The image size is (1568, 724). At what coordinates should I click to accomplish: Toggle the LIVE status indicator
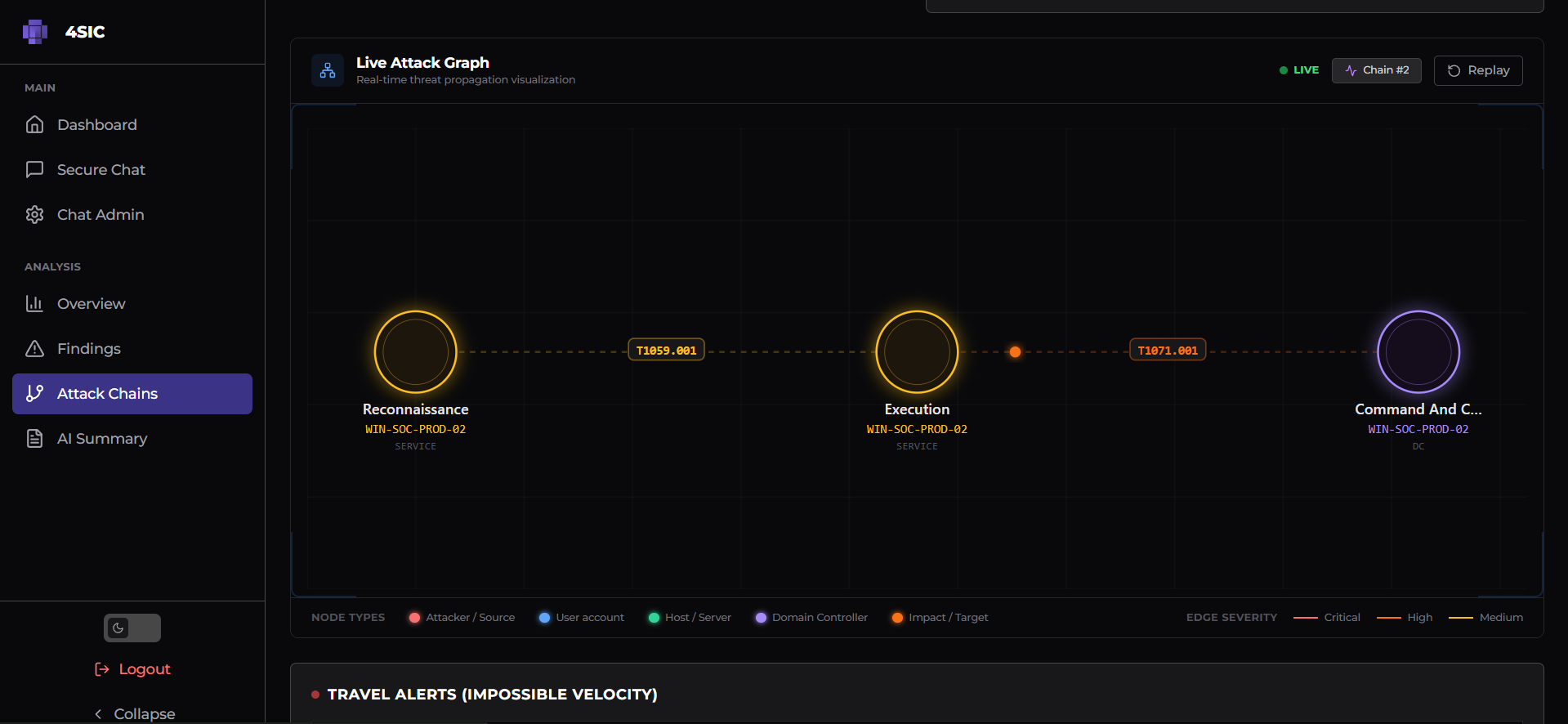point(1299,70)
